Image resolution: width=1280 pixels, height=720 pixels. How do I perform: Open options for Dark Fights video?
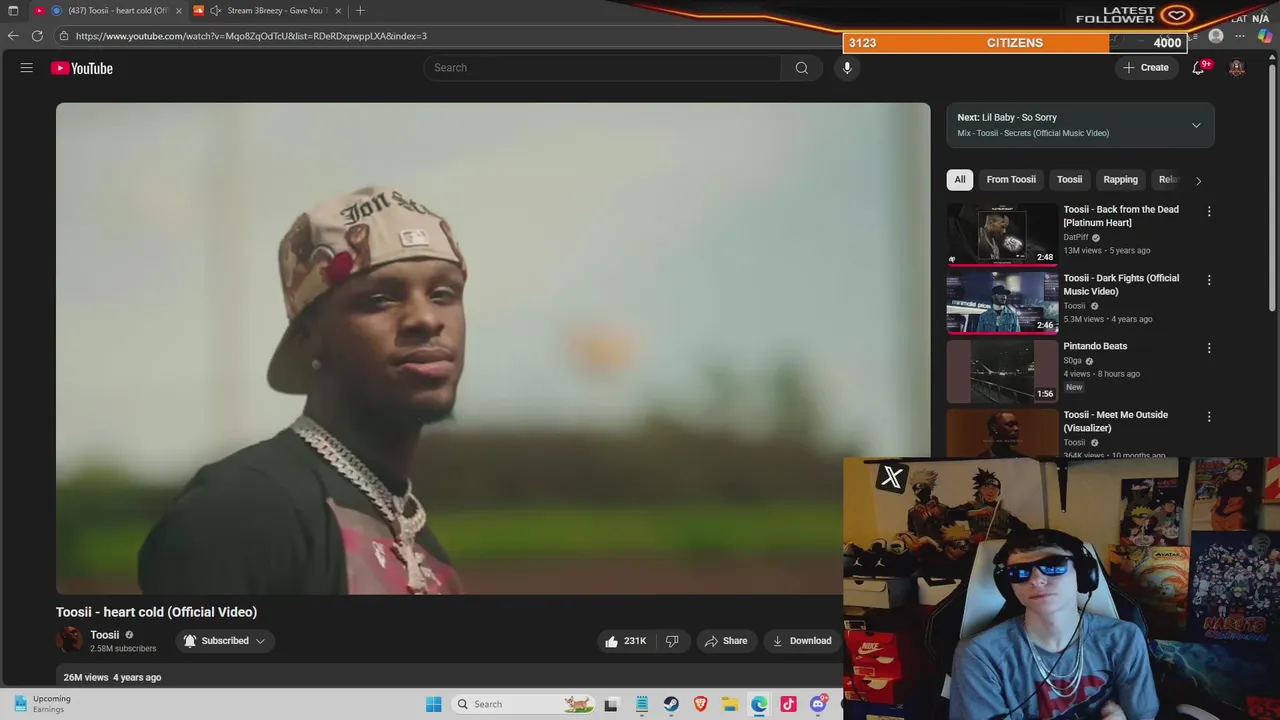tap(1209, 280)
